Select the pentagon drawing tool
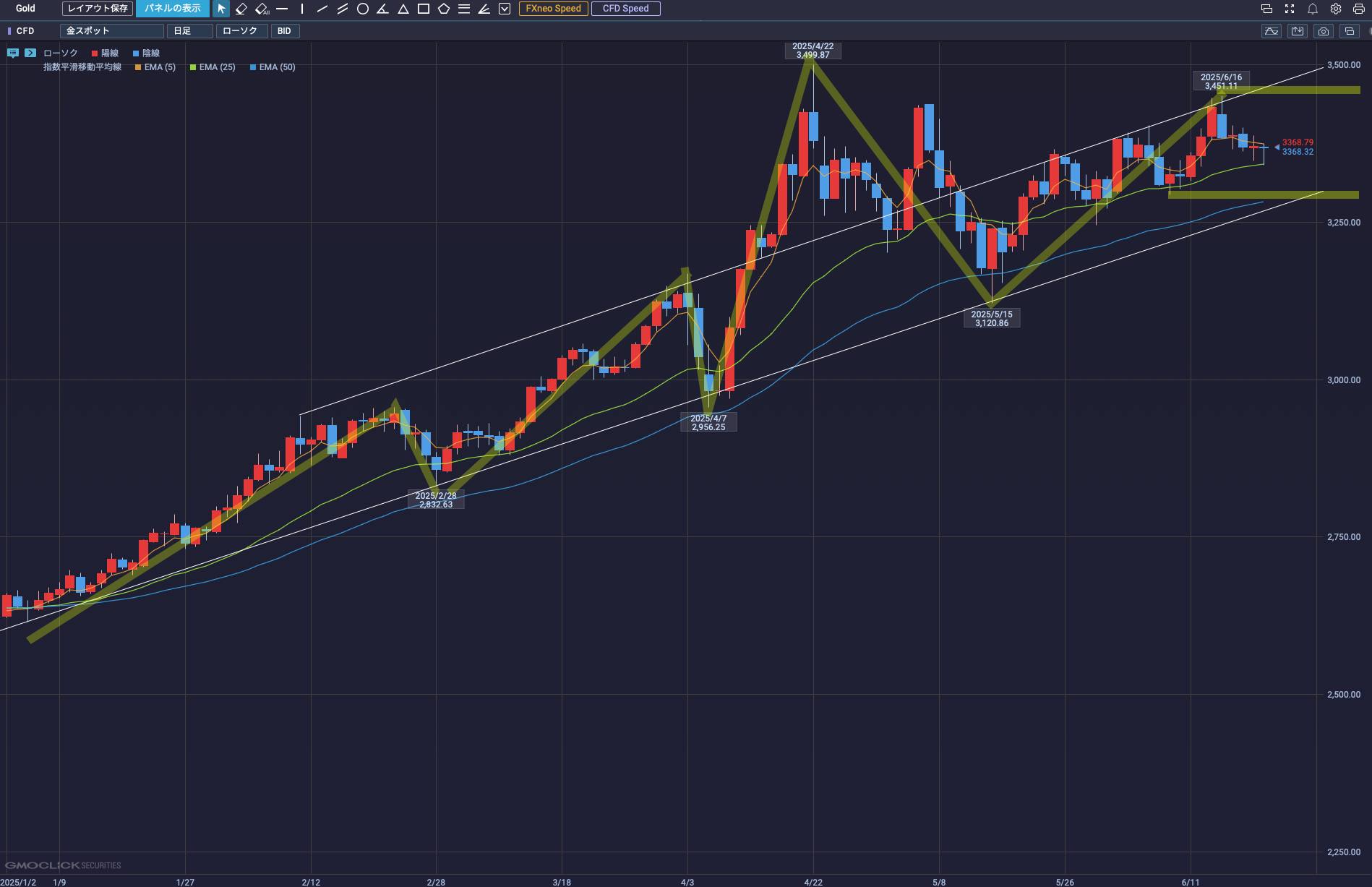Image resolution: width=1372 pixels, height=887 pixels. [x=444, y=9]
